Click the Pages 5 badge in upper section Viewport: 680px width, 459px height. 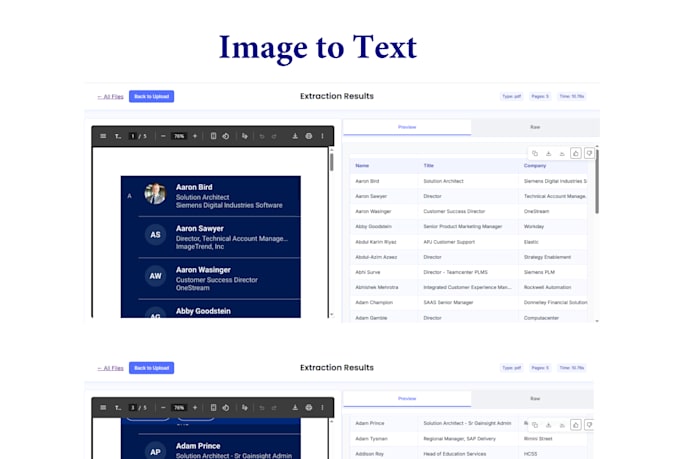click(540, 96)
